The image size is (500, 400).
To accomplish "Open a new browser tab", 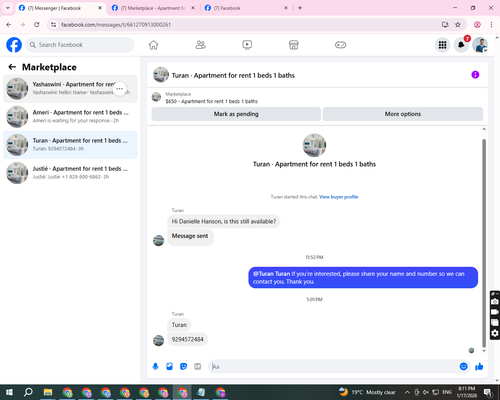I will (x=300, y=8).
